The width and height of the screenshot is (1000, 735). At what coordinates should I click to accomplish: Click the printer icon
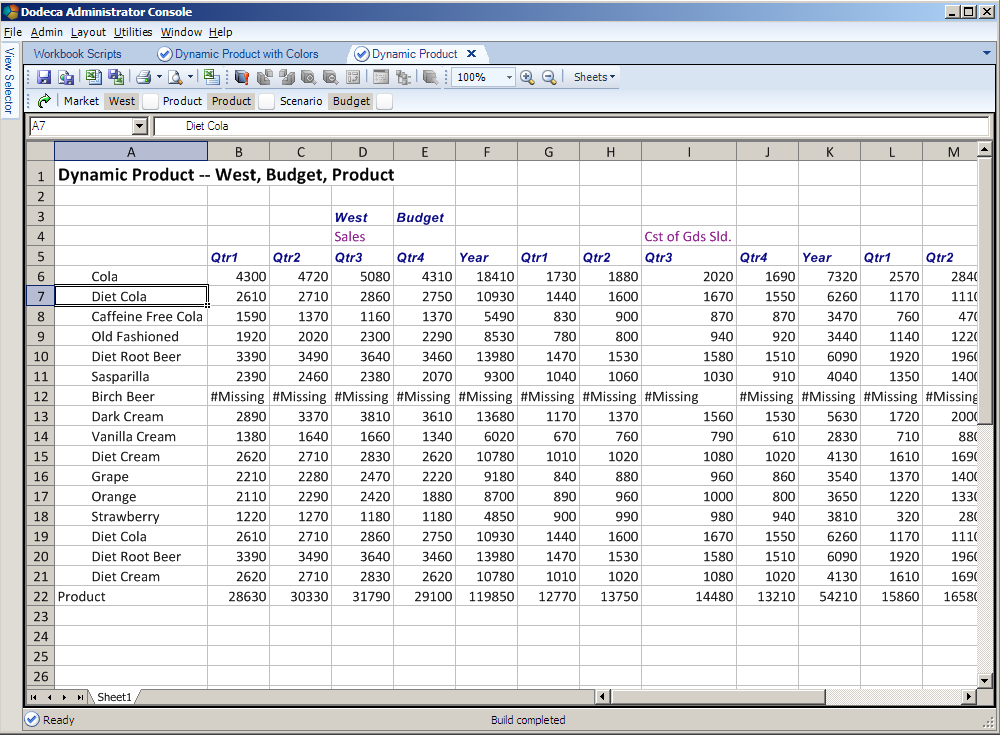coord(143,77)
